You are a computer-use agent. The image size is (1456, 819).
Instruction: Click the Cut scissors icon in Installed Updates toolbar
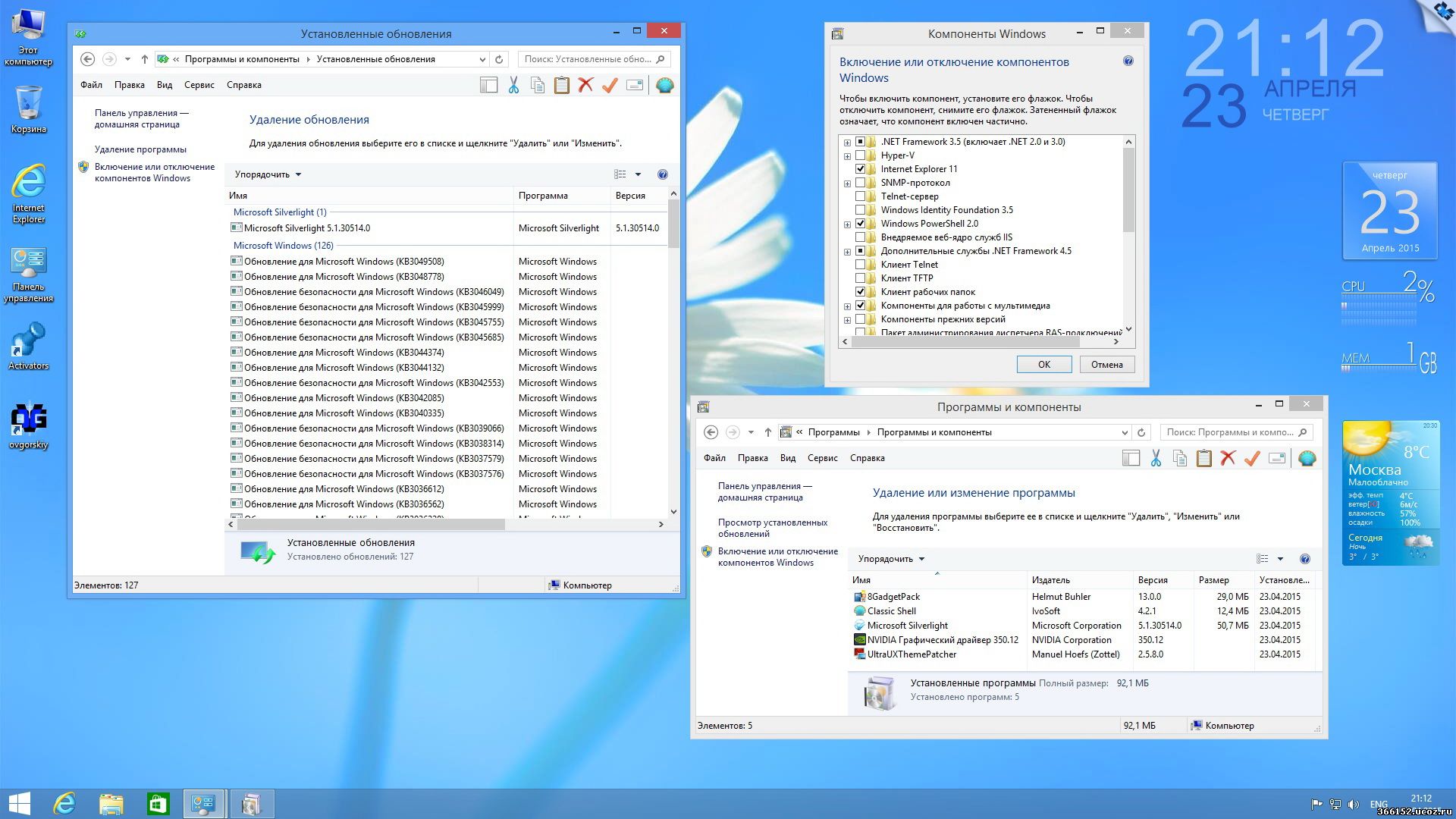tap(513, 85)
